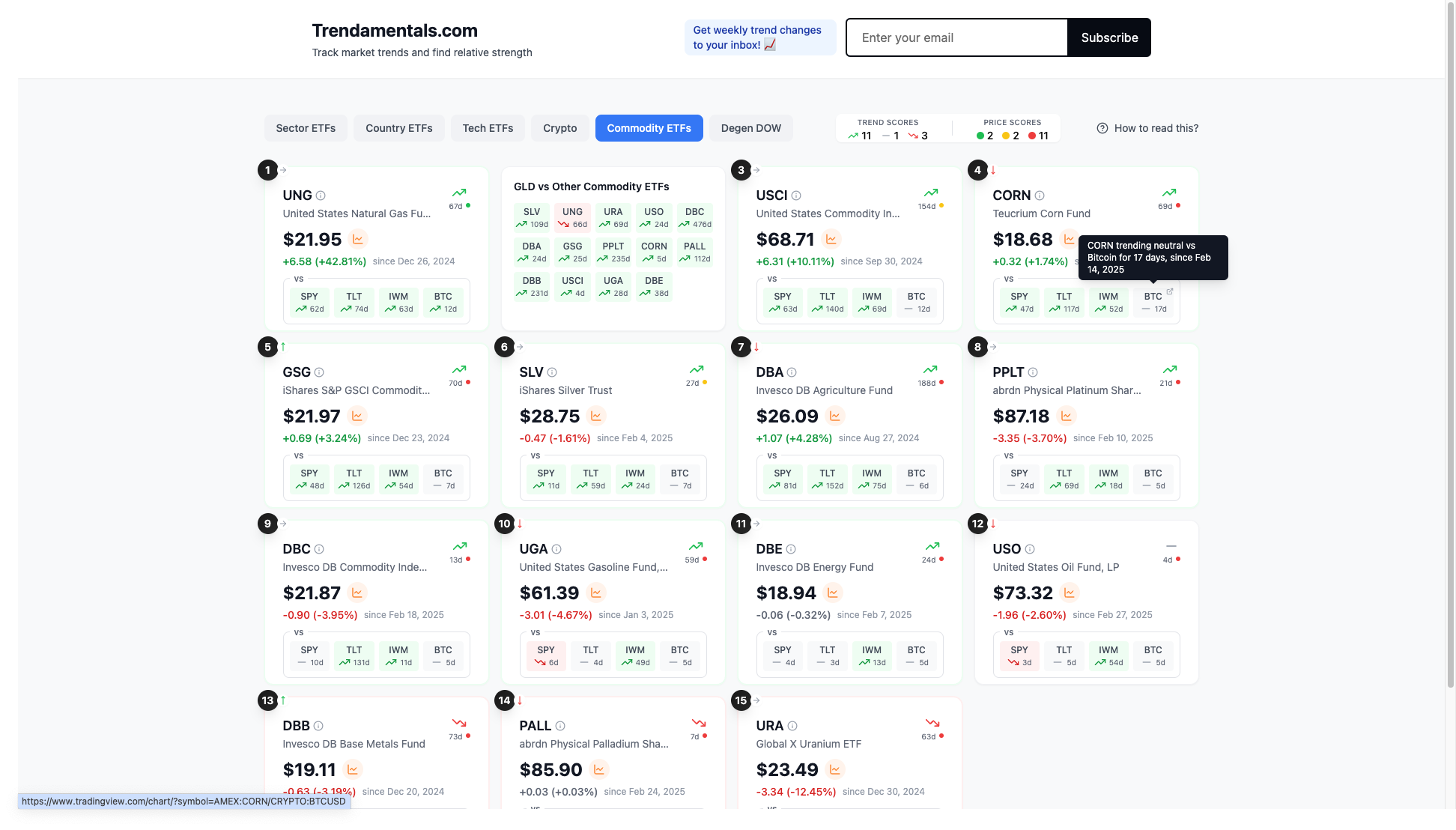This screenshot has width=1456, height=830.
Task: Click DBB 231d in GLD comparison panel
Action: (x=532, y=287)
